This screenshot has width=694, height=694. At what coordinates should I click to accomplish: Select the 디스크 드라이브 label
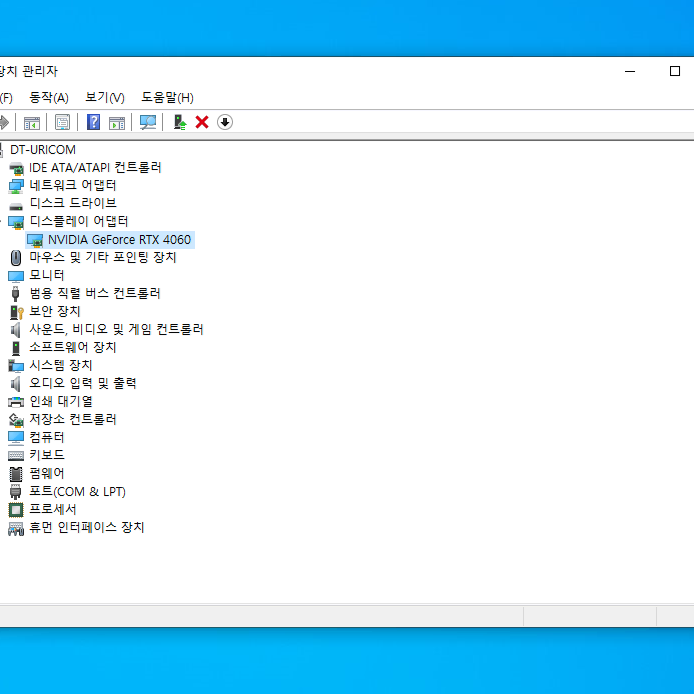[73, 203]
